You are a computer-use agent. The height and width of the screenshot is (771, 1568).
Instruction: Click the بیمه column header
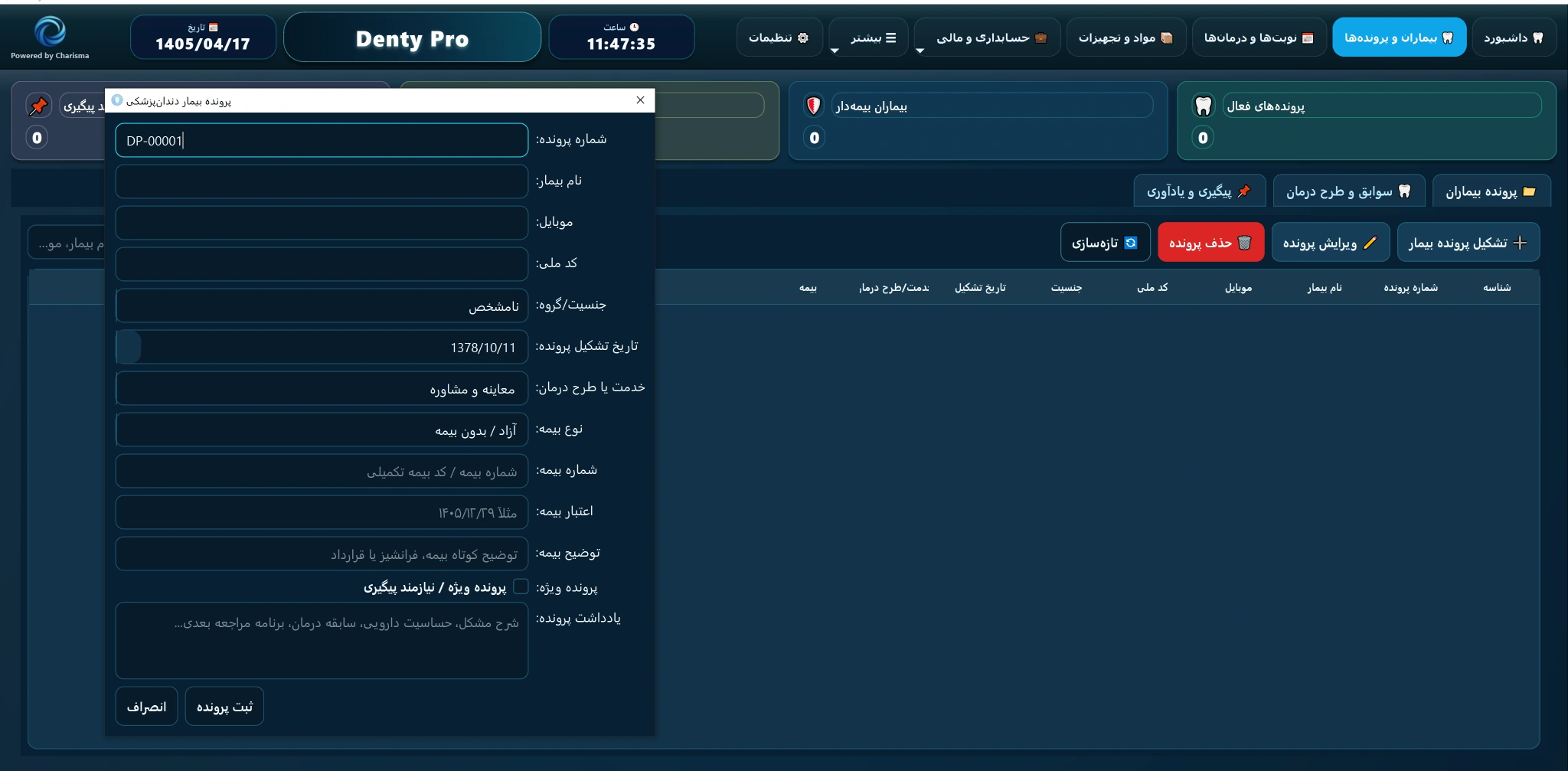point(808,288)
